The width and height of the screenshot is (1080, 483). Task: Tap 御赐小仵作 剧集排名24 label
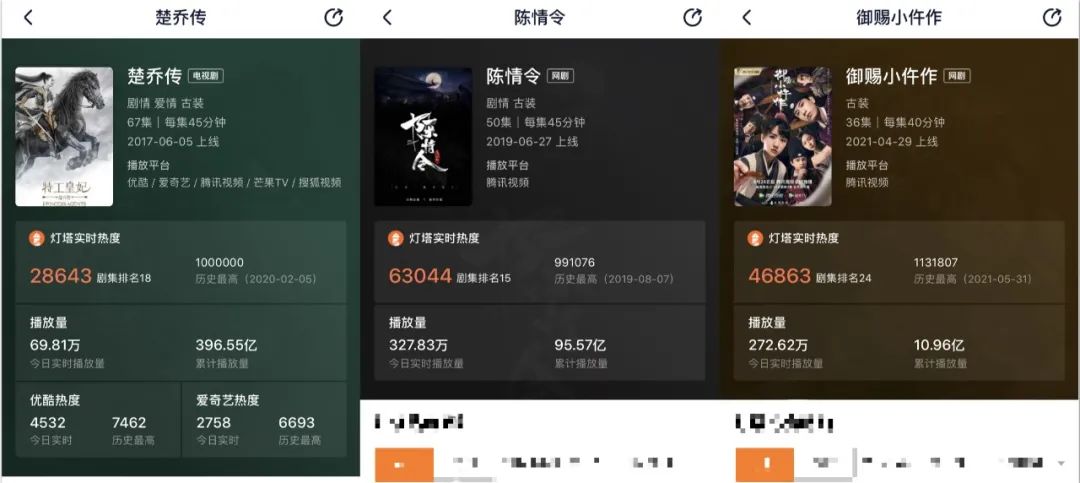click(x=844, y=278)
